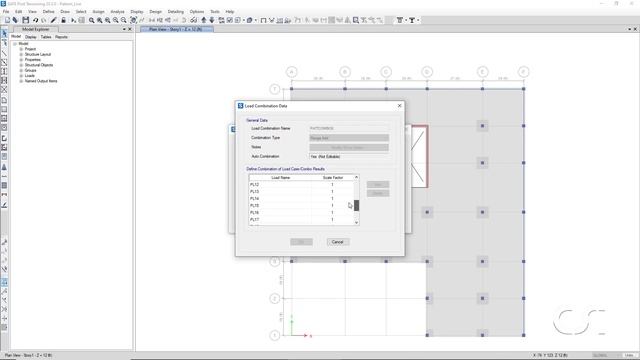Close the Load Combination Data dialog

[400, 106]
